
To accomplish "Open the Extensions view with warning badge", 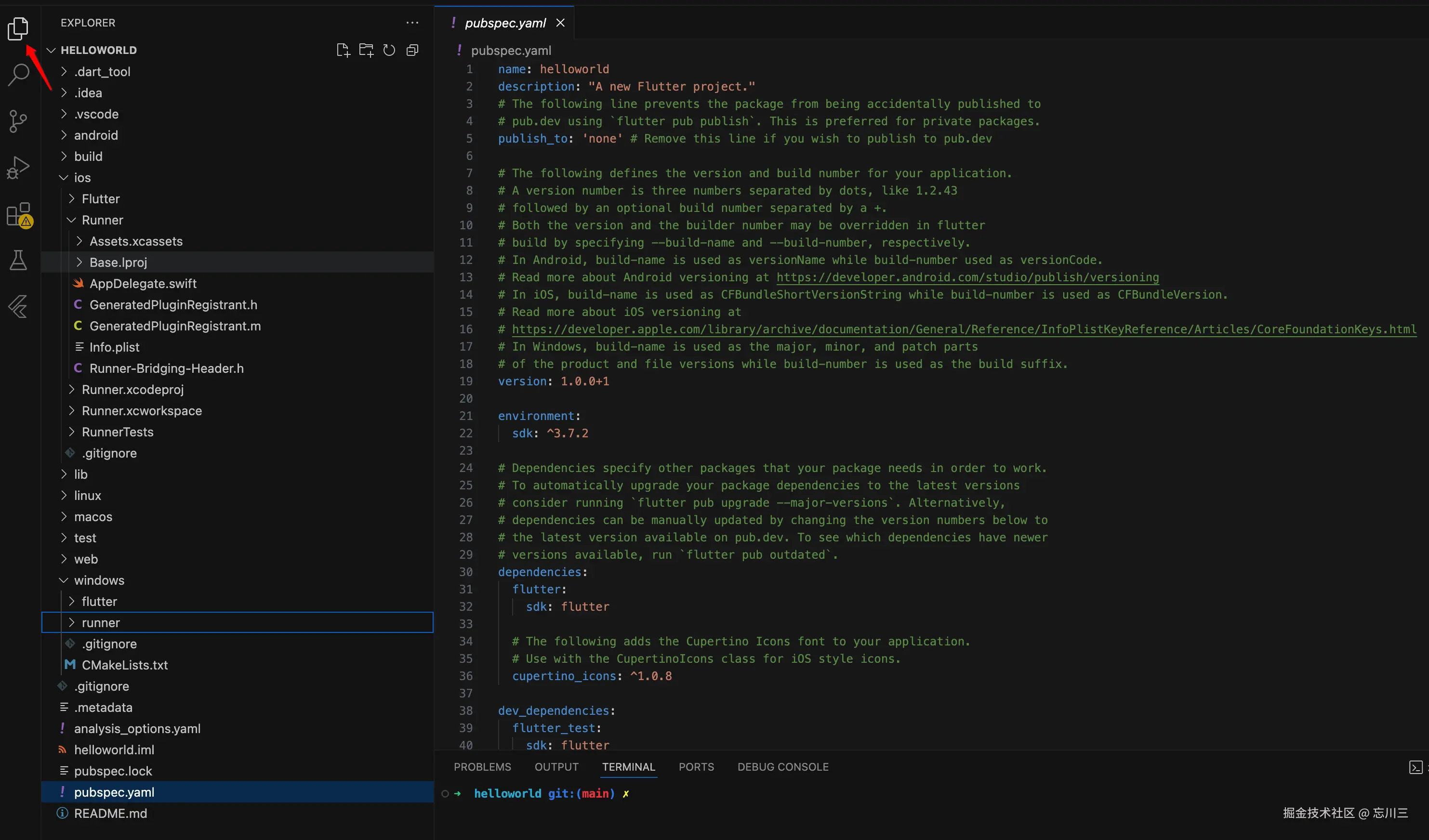I will tap(18, 214).
